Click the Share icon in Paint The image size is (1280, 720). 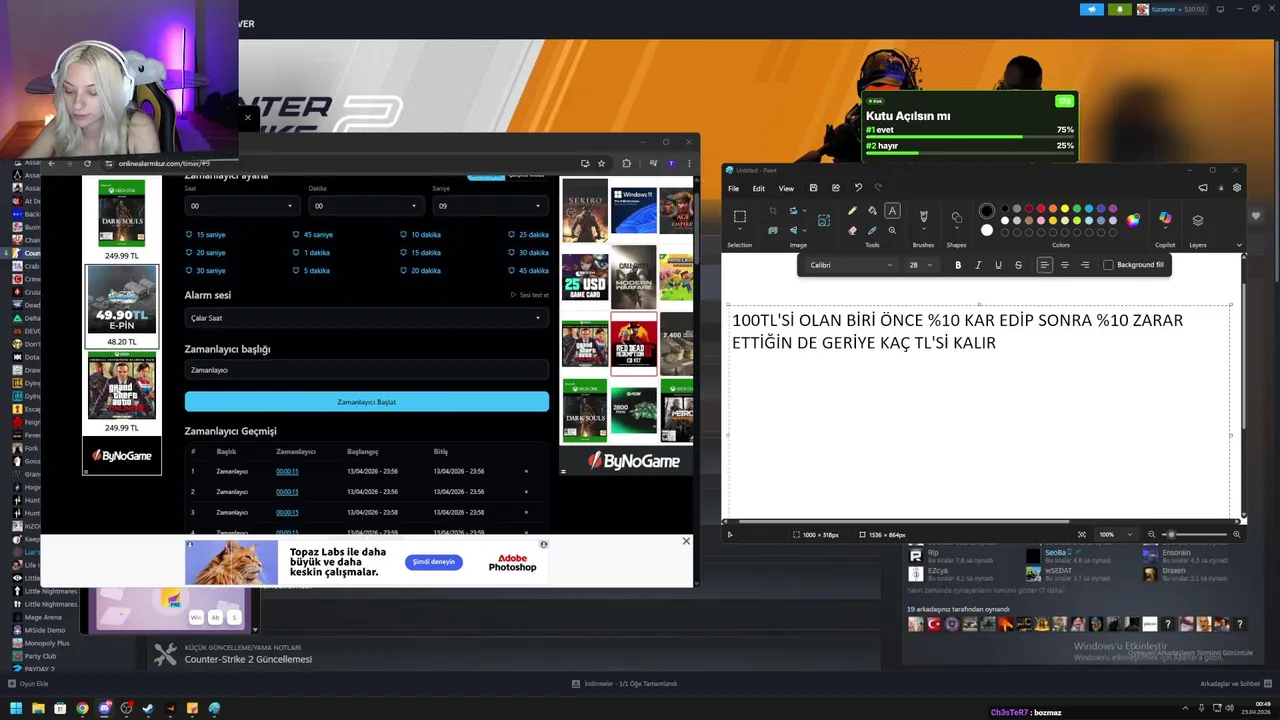point(836,188)
